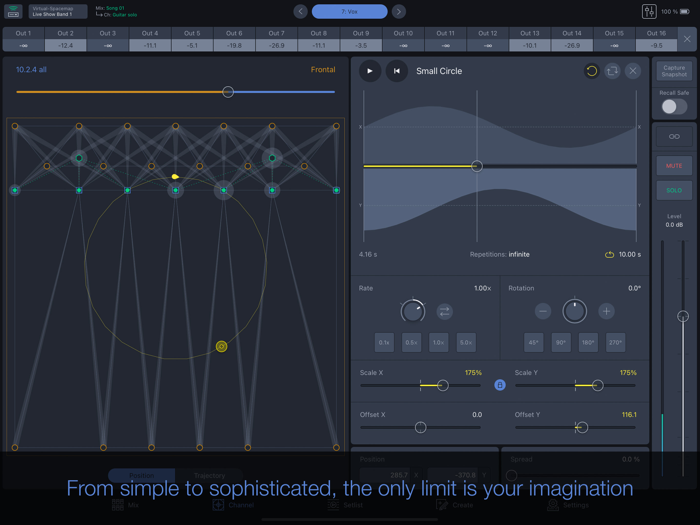Toggle the scale lock icon

(500, 385)
